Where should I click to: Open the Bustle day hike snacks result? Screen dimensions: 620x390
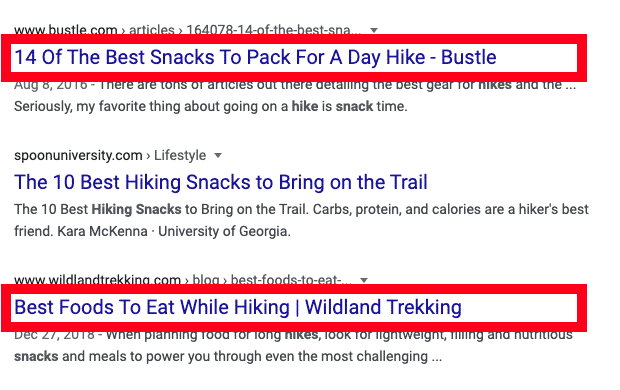pyautogui.click(x=255, y=58)
